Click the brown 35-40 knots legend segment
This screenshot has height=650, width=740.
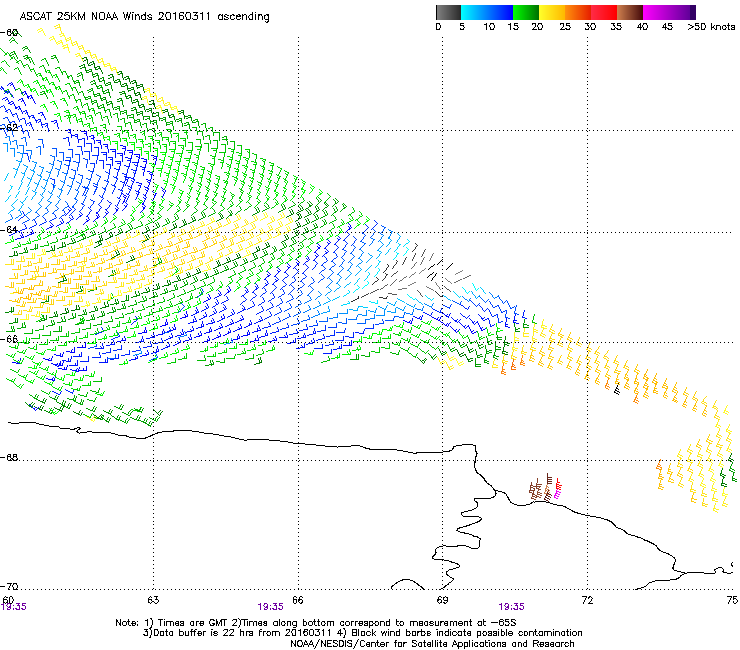point(630,12)
